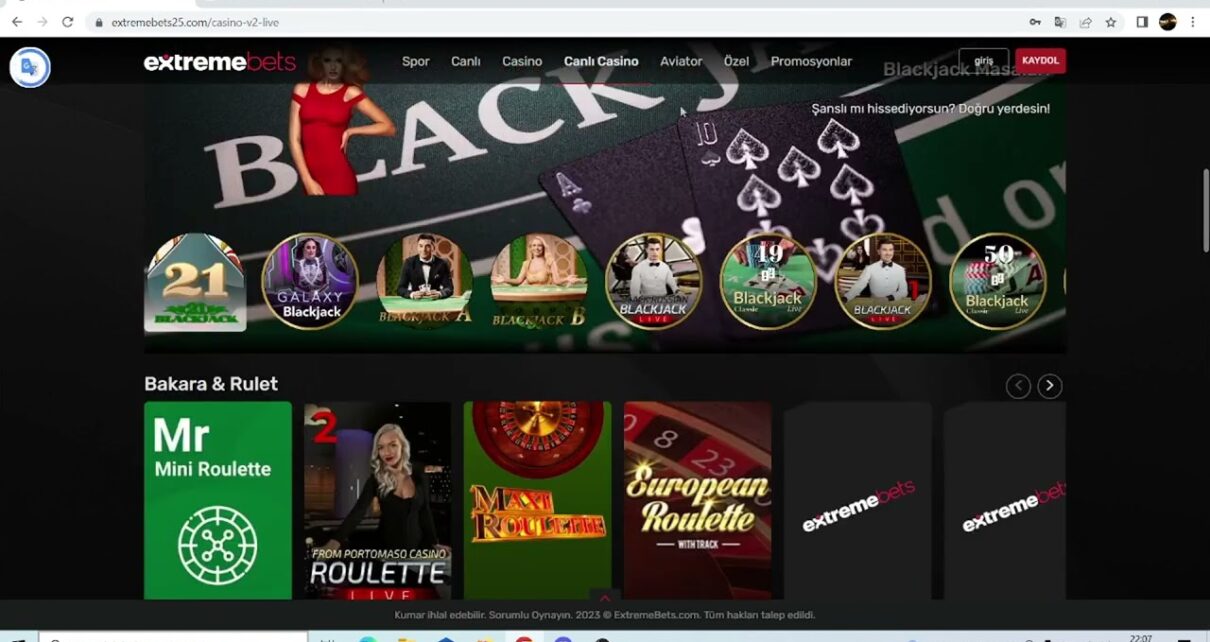This screenshot has height=642, width=1210.
Task: Open the Mini Roulette game card
Action: pos(218,500)
